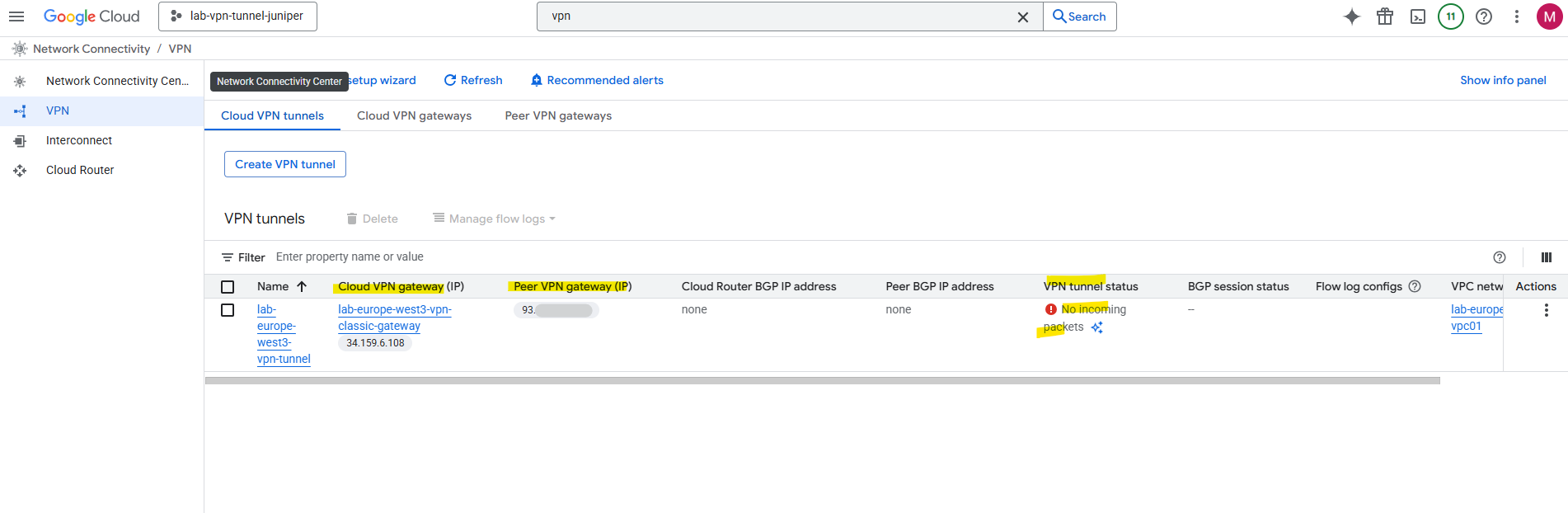
Task: Open the Help question mark menu
Action: point(1484,16)
